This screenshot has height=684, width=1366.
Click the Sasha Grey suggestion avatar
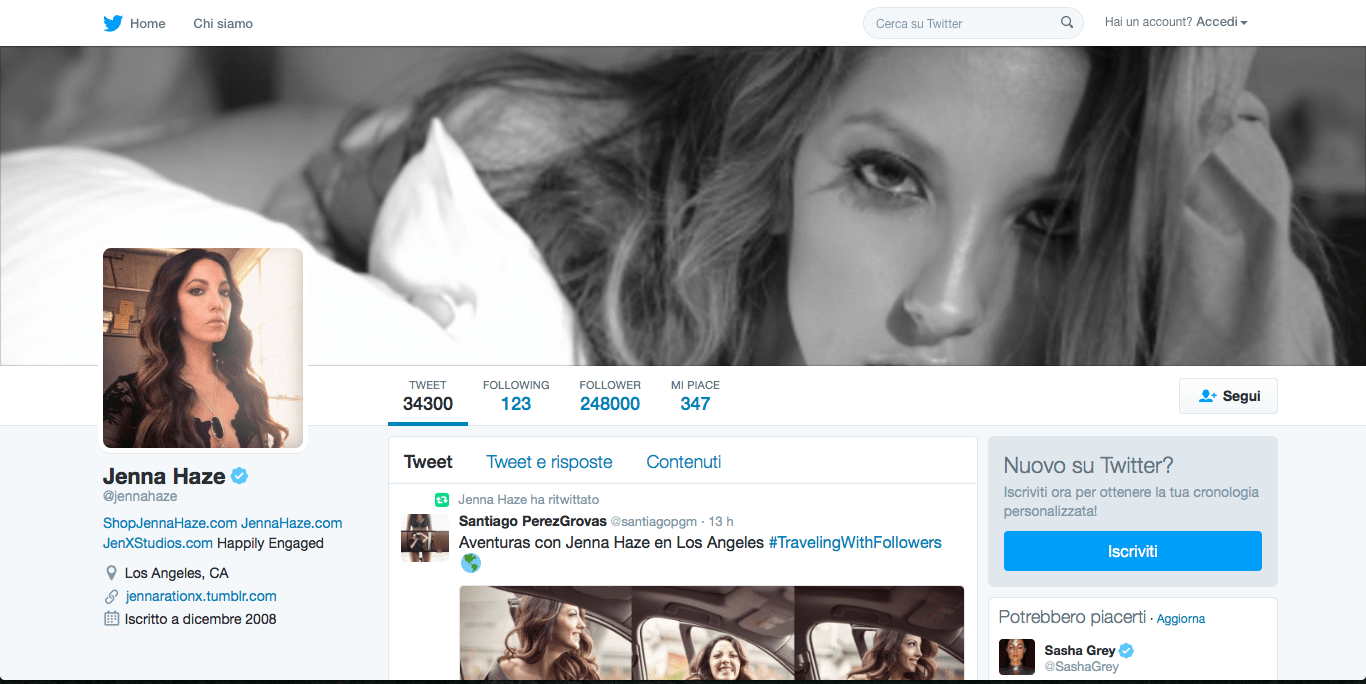click(1017, 657)
